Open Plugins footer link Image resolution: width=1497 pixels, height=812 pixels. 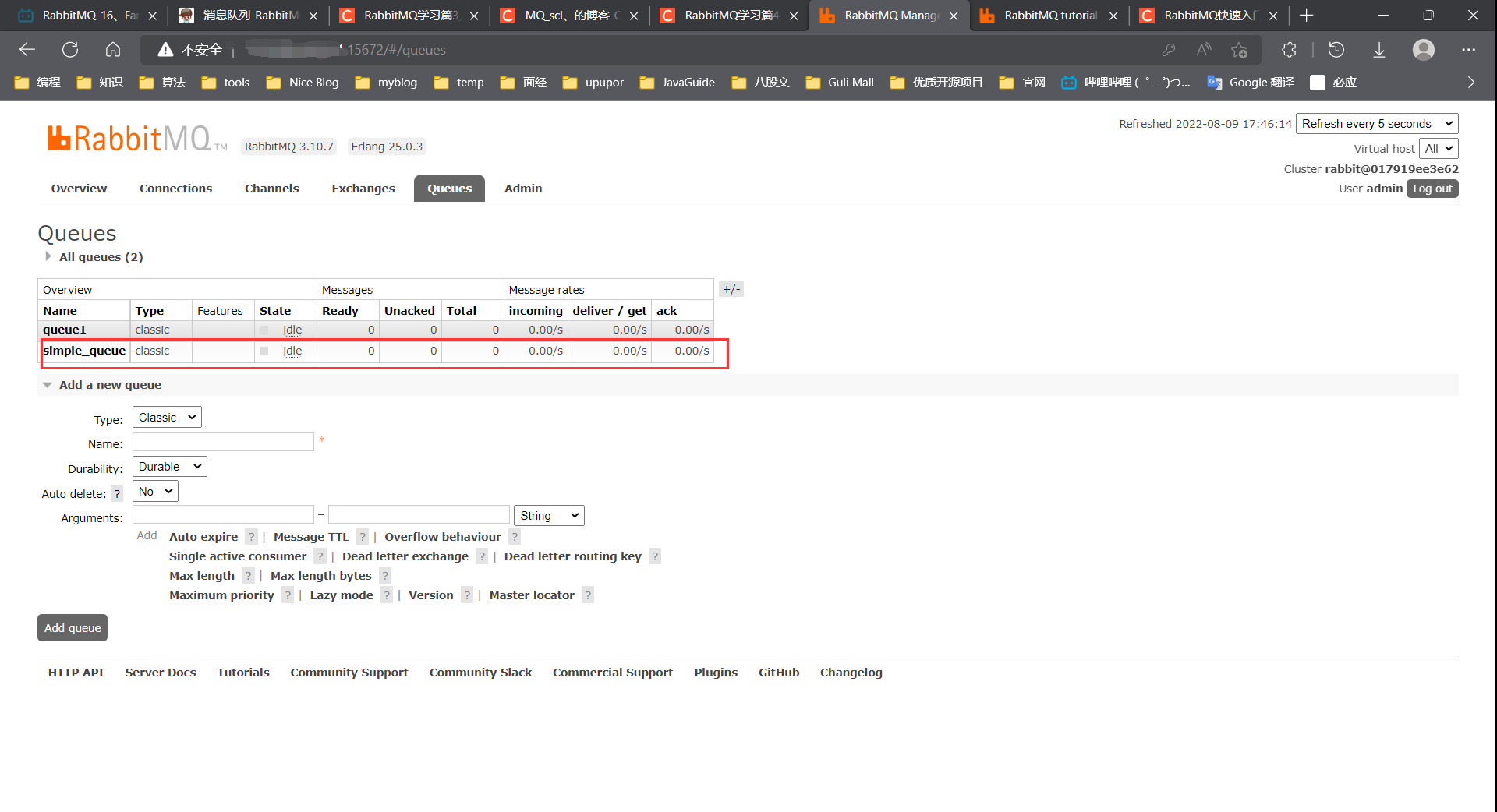pos(716,673)
